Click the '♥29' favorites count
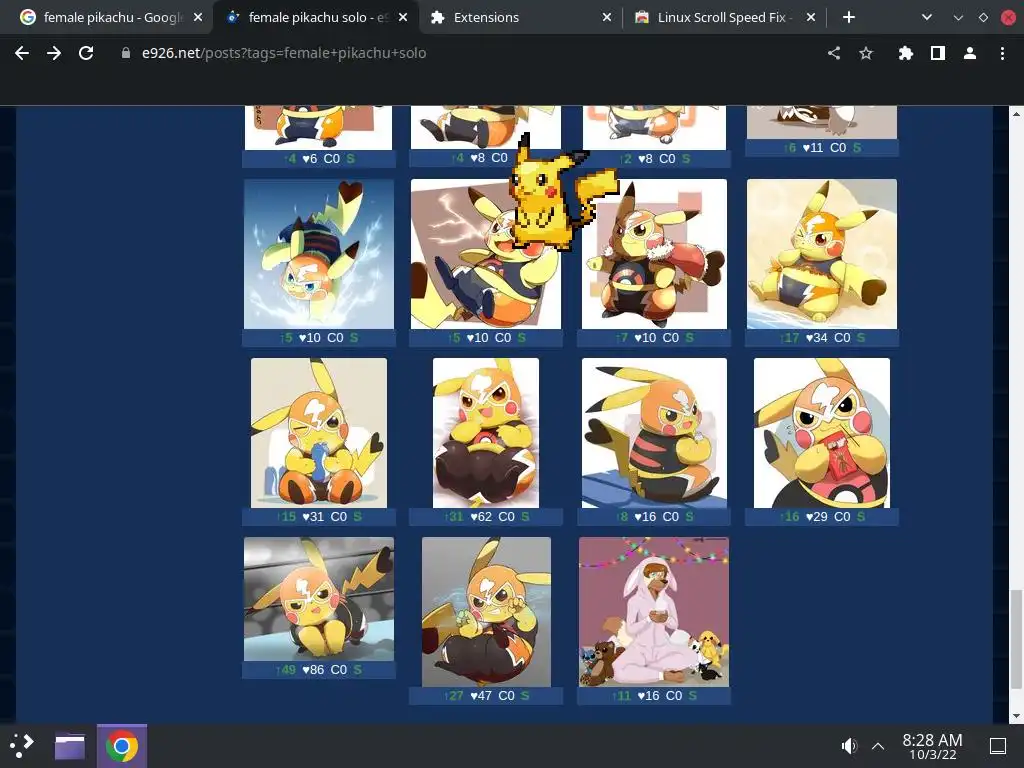This screenshot has height=768, width=1024. pyautogui.click(x=816, y=517)
